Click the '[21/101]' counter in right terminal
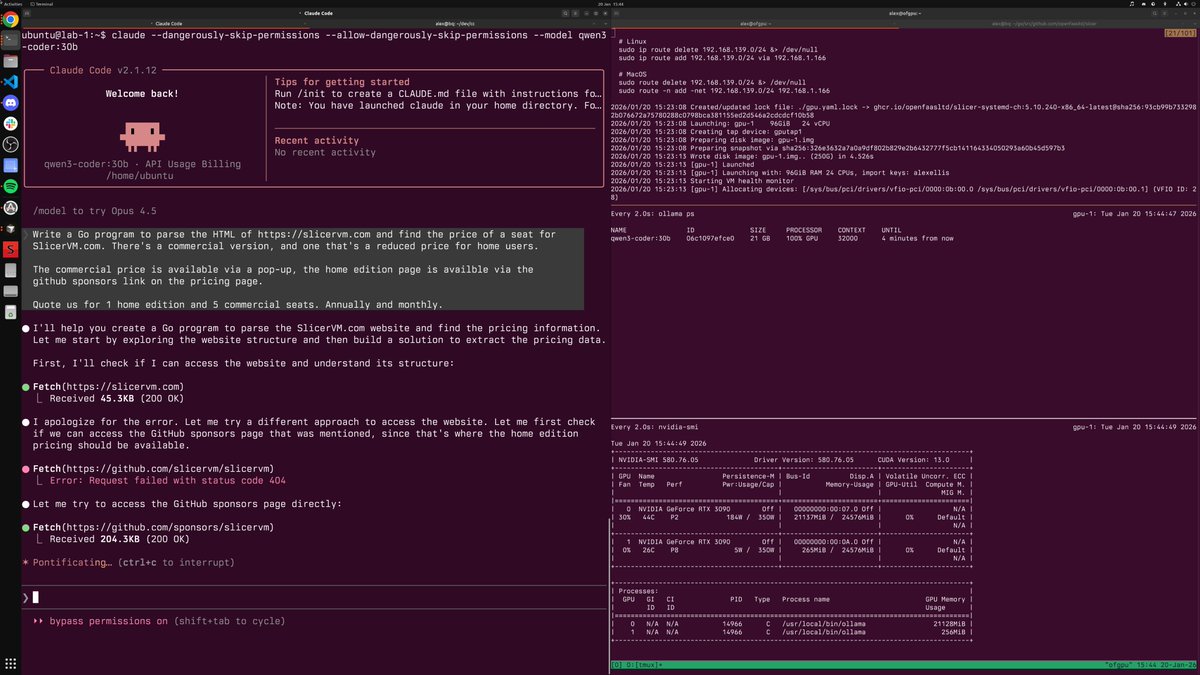 (x=1180, y=33)
